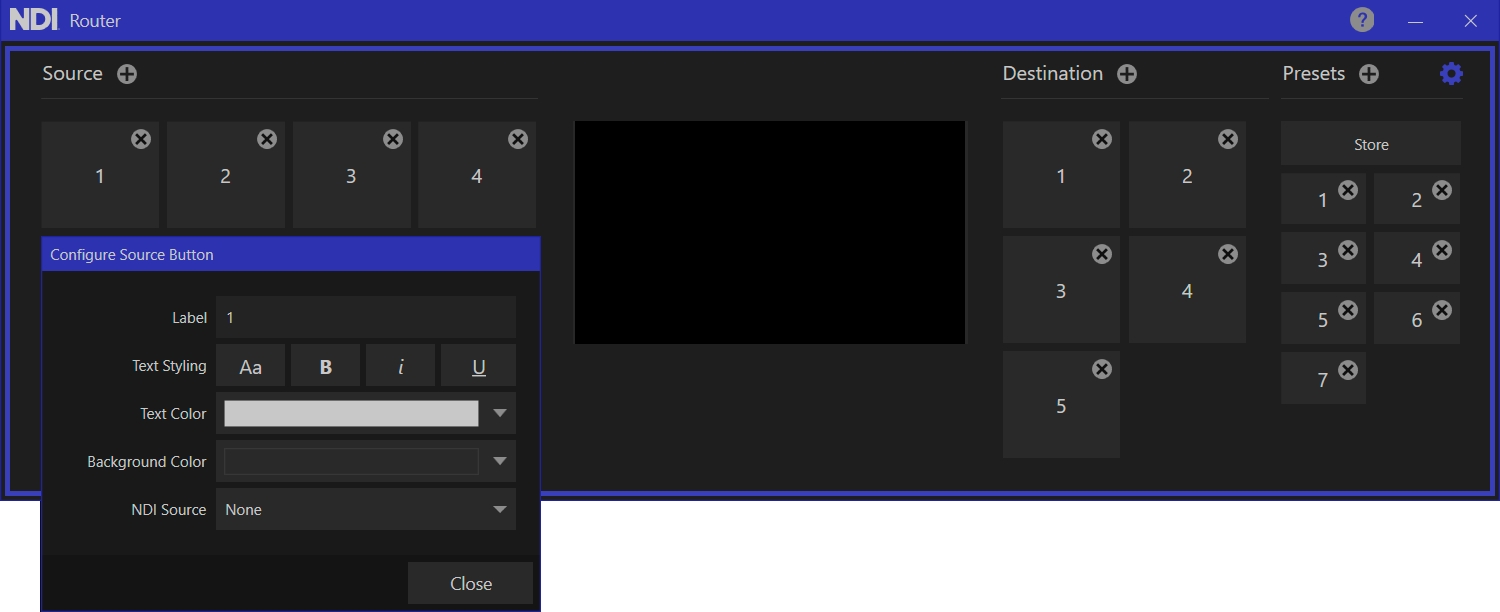This screenshot has height=612, width=1500.
Task: Remove preset 7
Action: click(x=1348, y=370)
